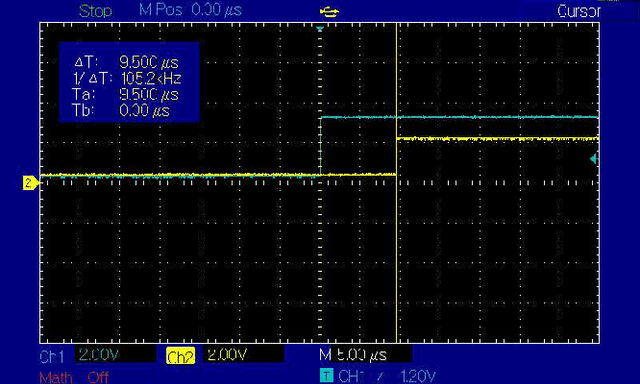This screenshot has height=384, width=640.
Task: Click the Math Off indicator
Action: coord(74,377)
